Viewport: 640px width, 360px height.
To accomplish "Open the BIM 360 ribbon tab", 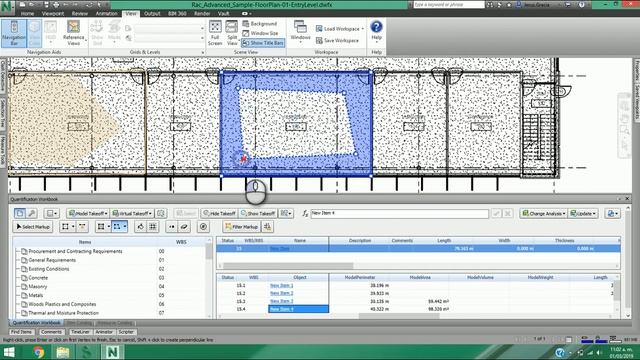I will [177, 13].
